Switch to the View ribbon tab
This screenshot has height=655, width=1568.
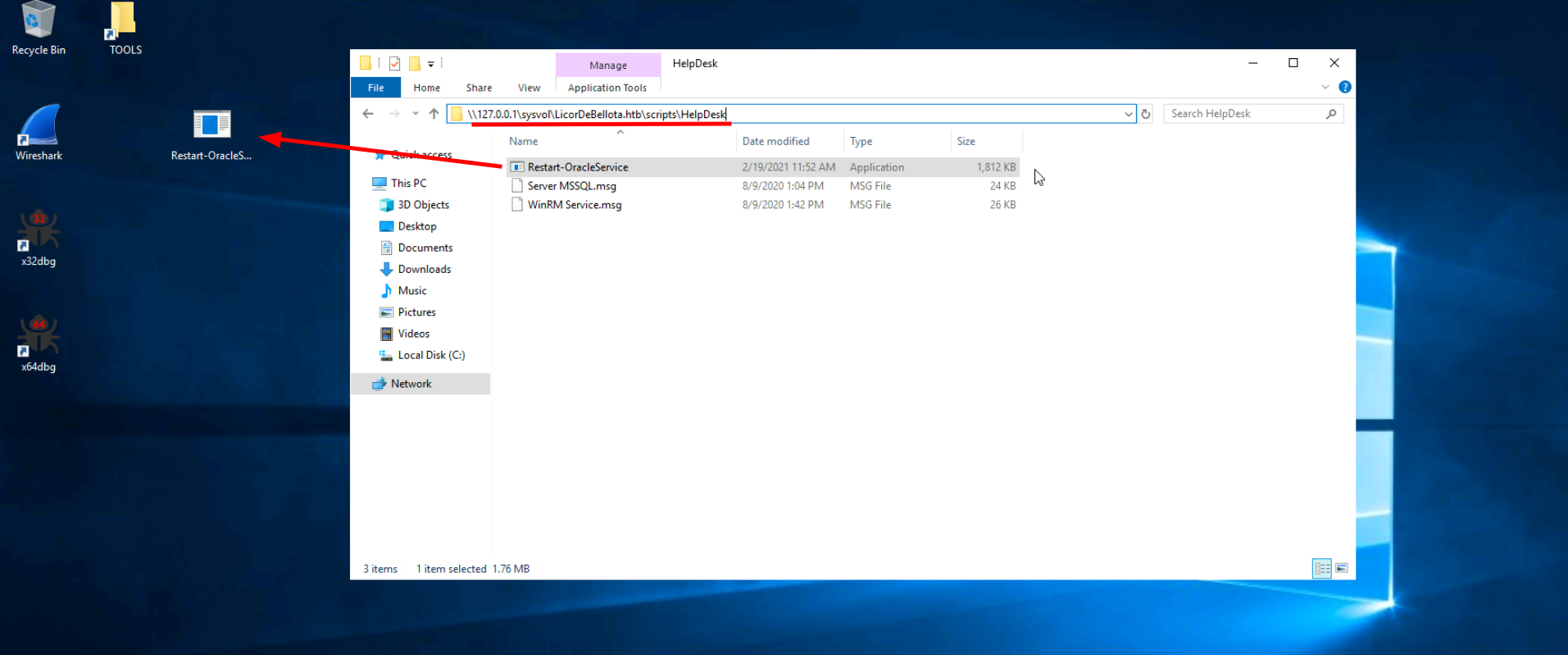pyautogui.click(x=529, y=88)
